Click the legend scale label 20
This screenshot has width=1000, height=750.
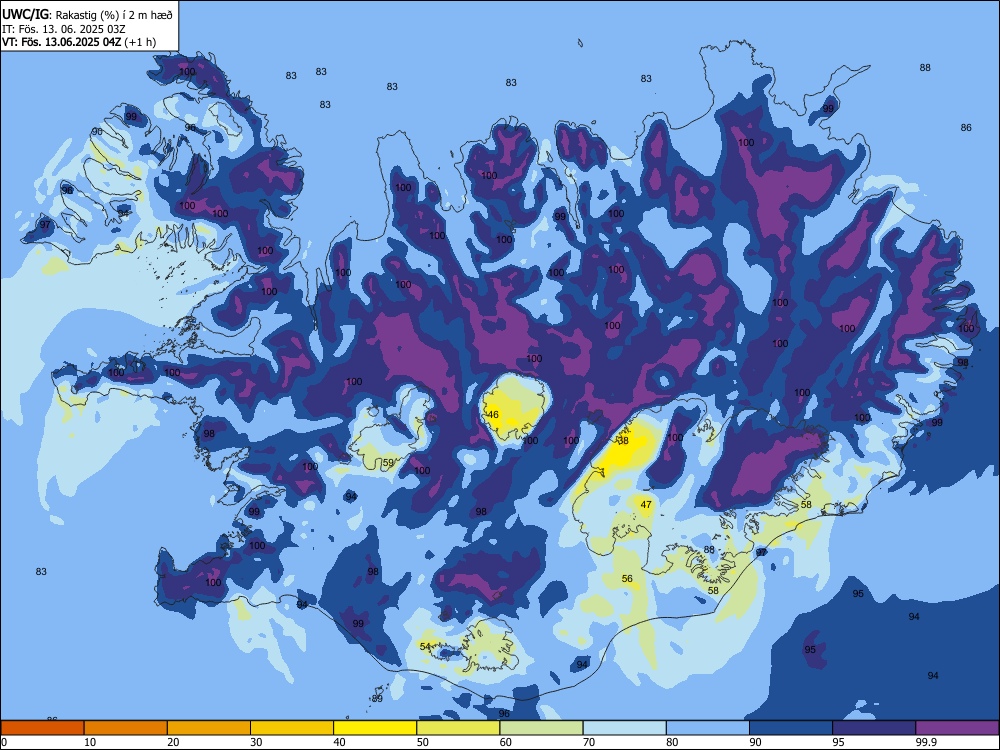pyautogui.click(x=173, y=742)
